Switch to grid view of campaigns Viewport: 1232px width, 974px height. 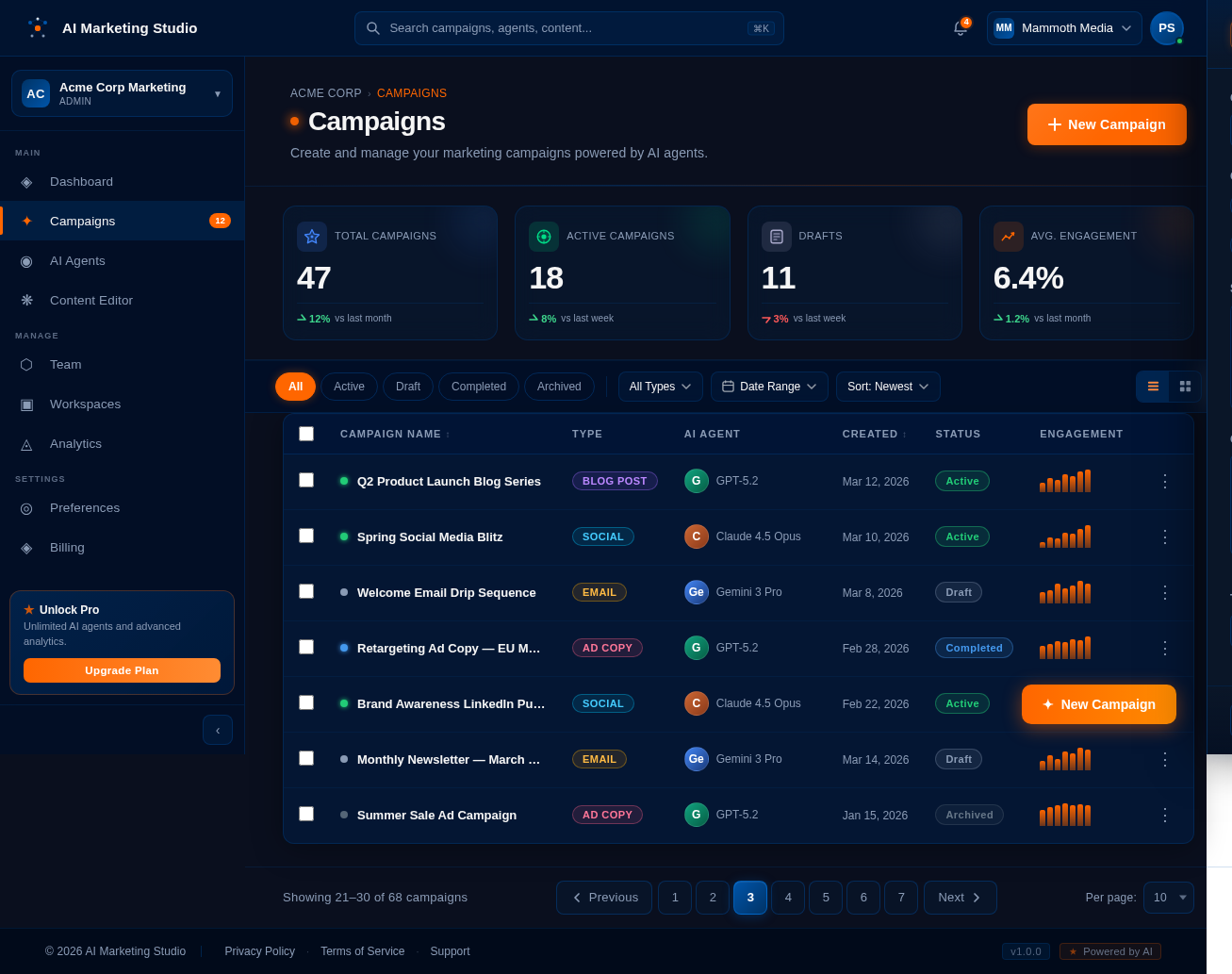coord(1185,386)
